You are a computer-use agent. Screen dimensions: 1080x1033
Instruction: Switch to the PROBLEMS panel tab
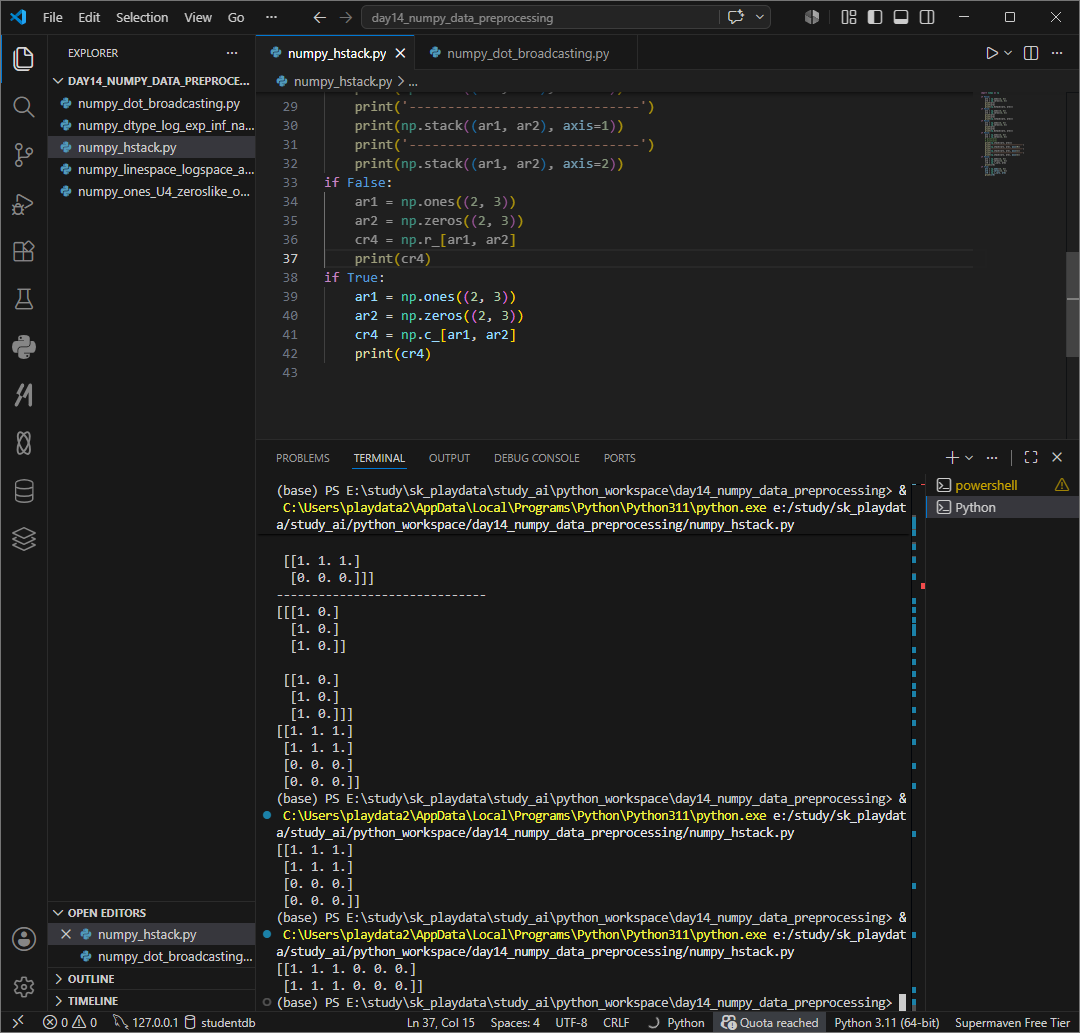pos(302,458)
